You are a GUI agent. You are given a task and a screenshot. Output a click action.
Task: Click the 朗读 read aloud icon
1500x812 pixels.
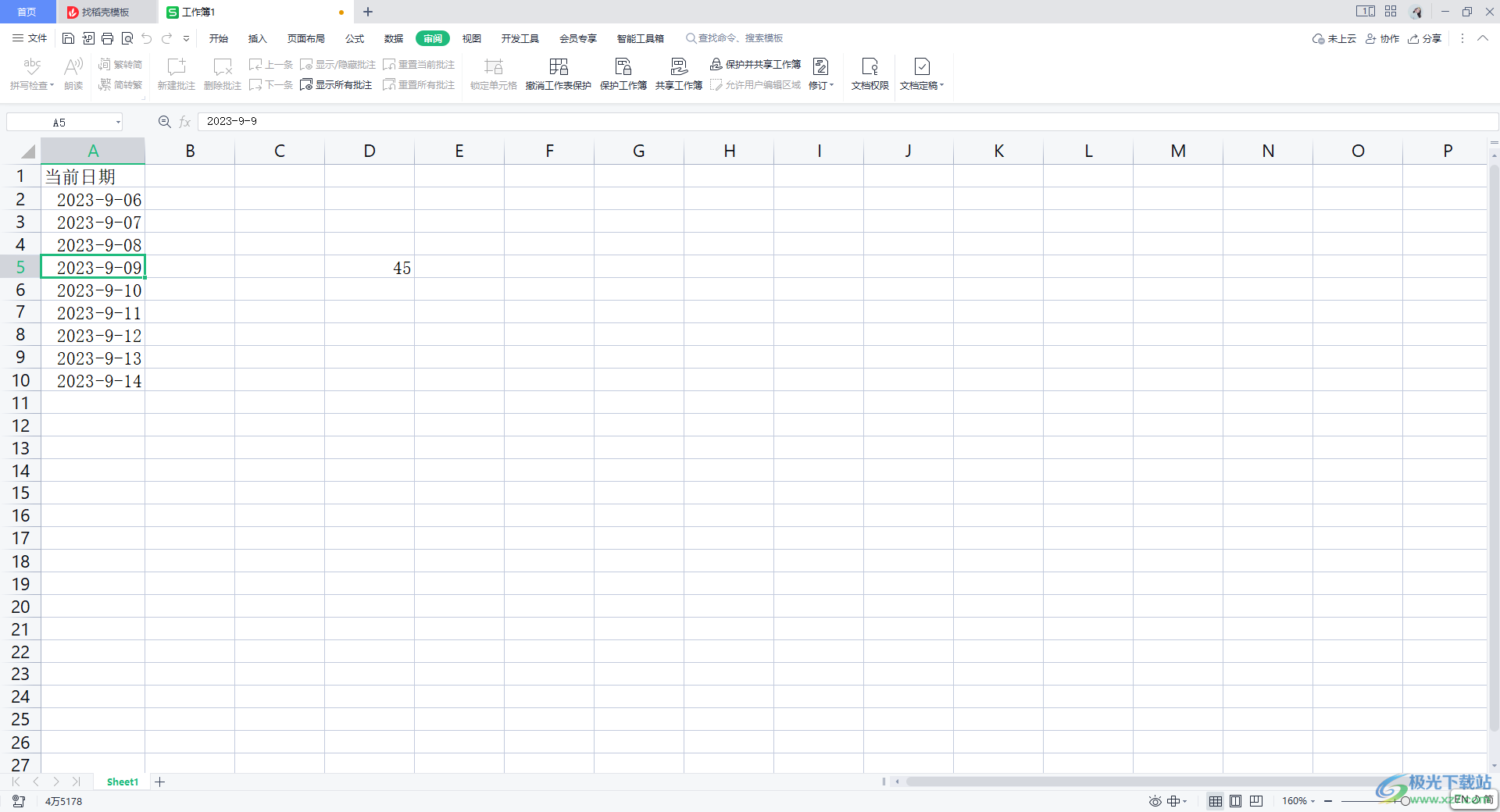pos(73,67)
